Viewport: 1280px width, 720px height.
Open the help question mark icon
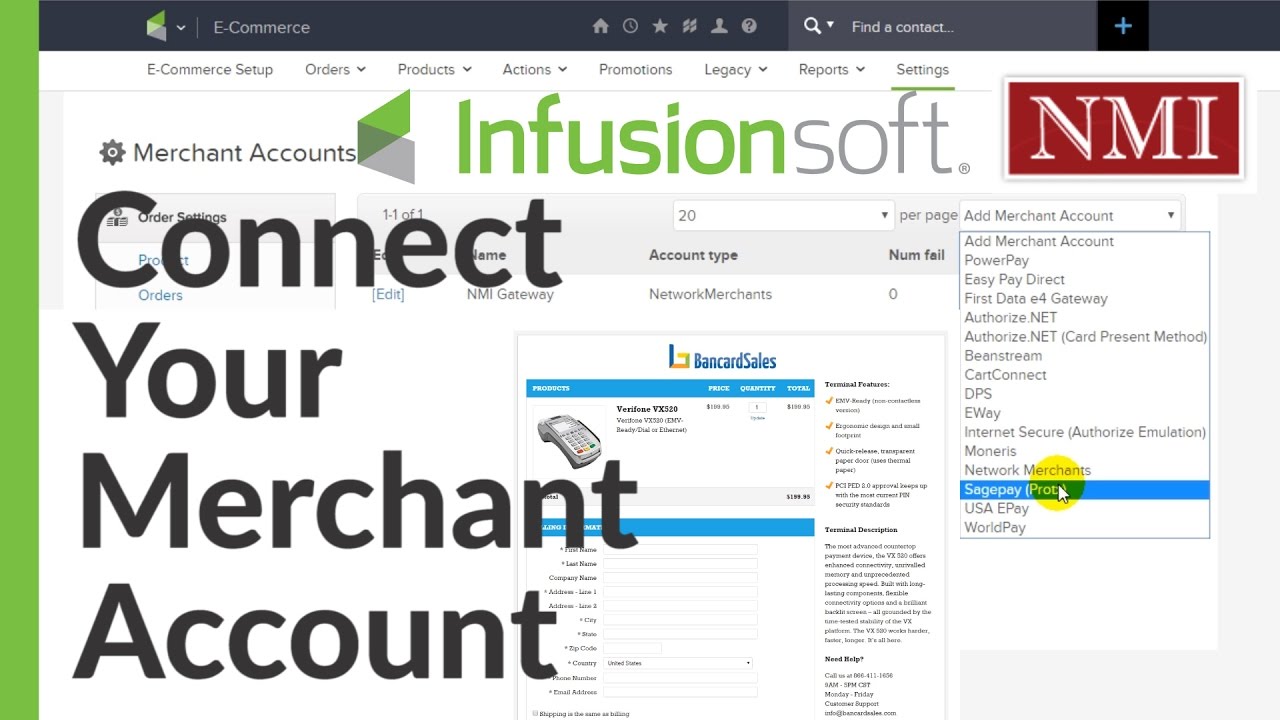[749, 27]
